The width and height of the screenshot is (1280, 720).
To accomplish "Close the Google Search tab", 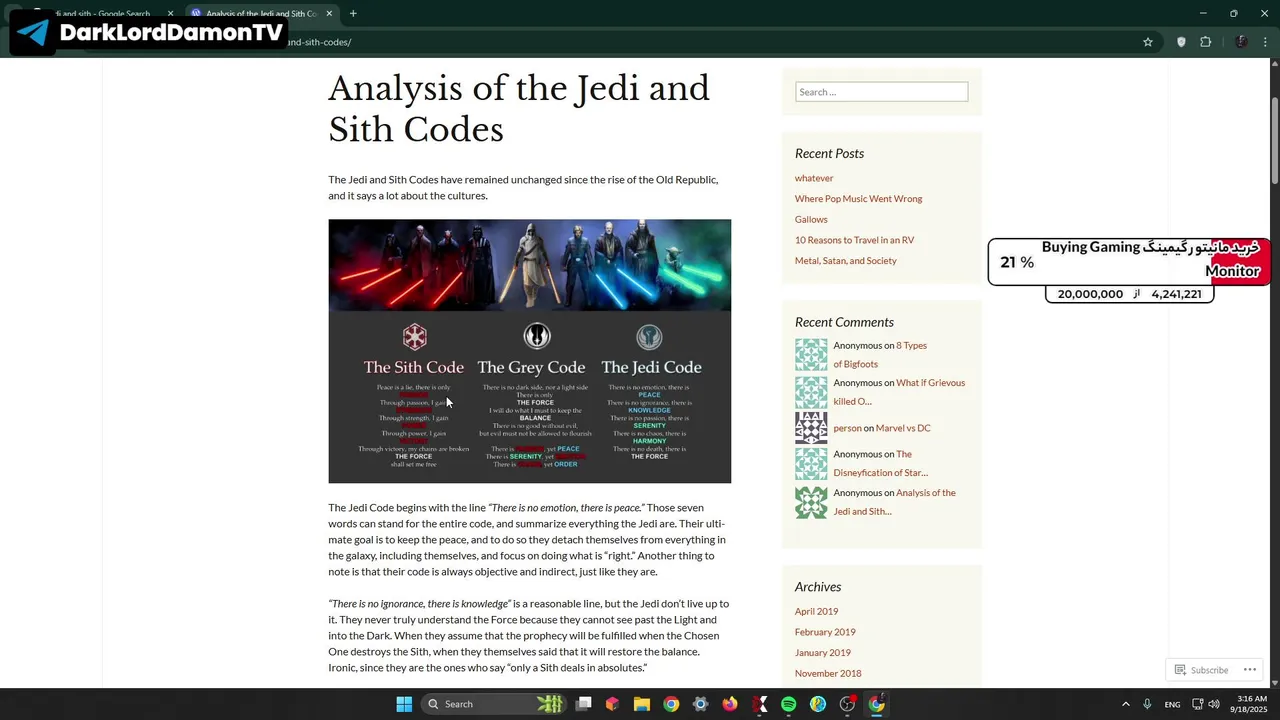I will 170,14.
